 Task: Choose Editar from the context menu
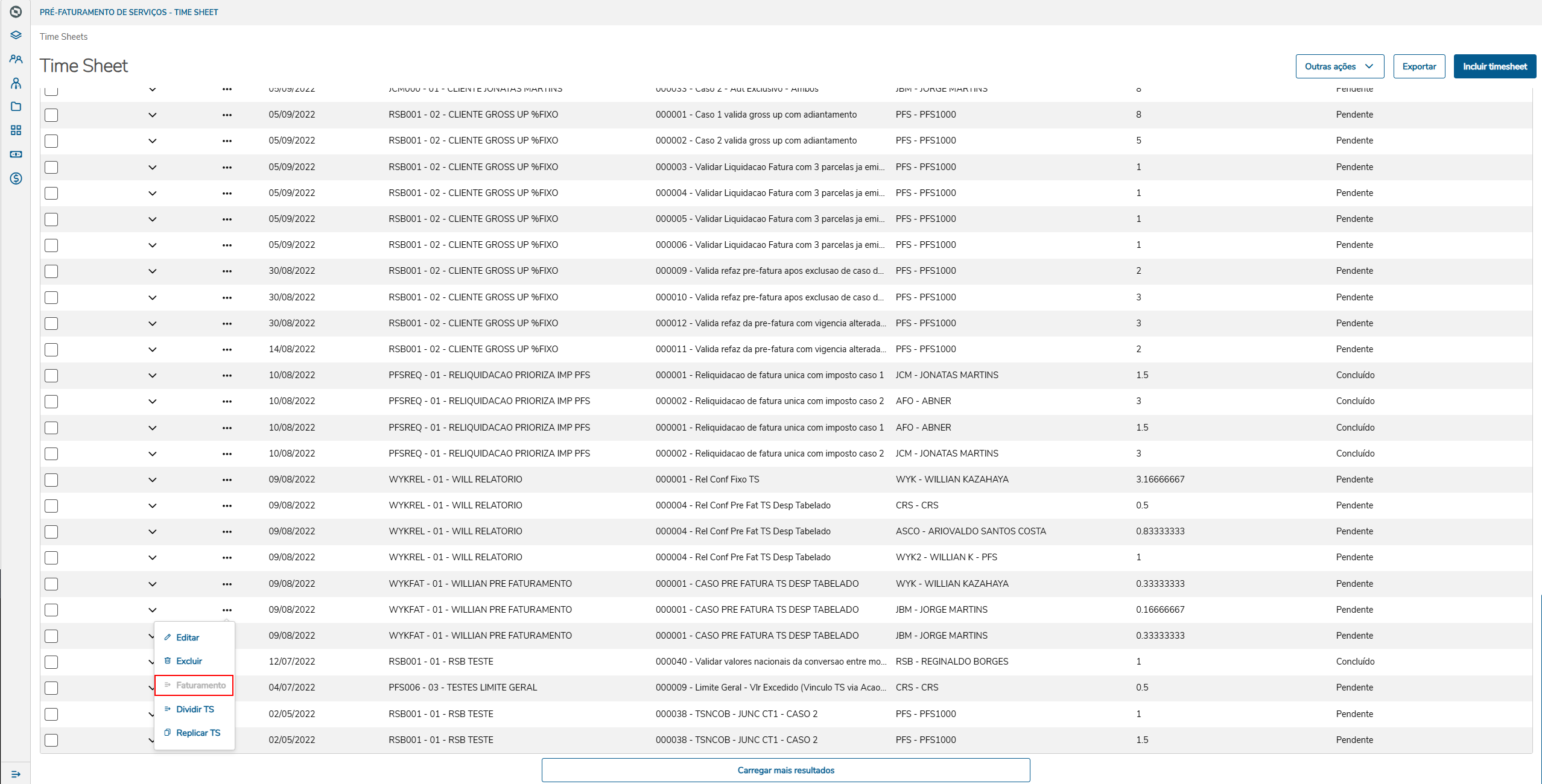coord(187,637)
